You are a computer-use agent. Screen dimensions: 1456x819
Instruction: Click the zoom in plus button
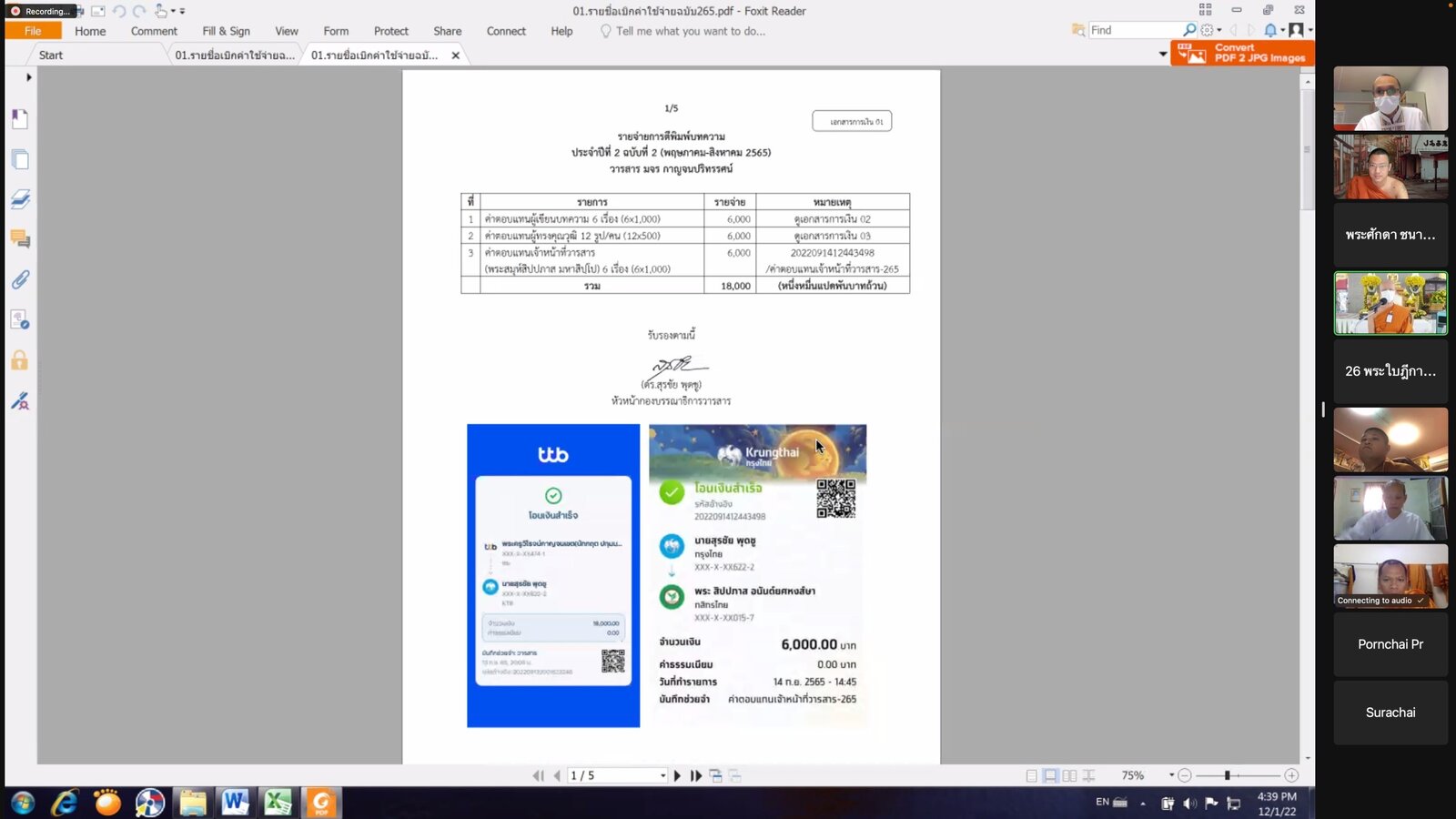click(1291, 775)
